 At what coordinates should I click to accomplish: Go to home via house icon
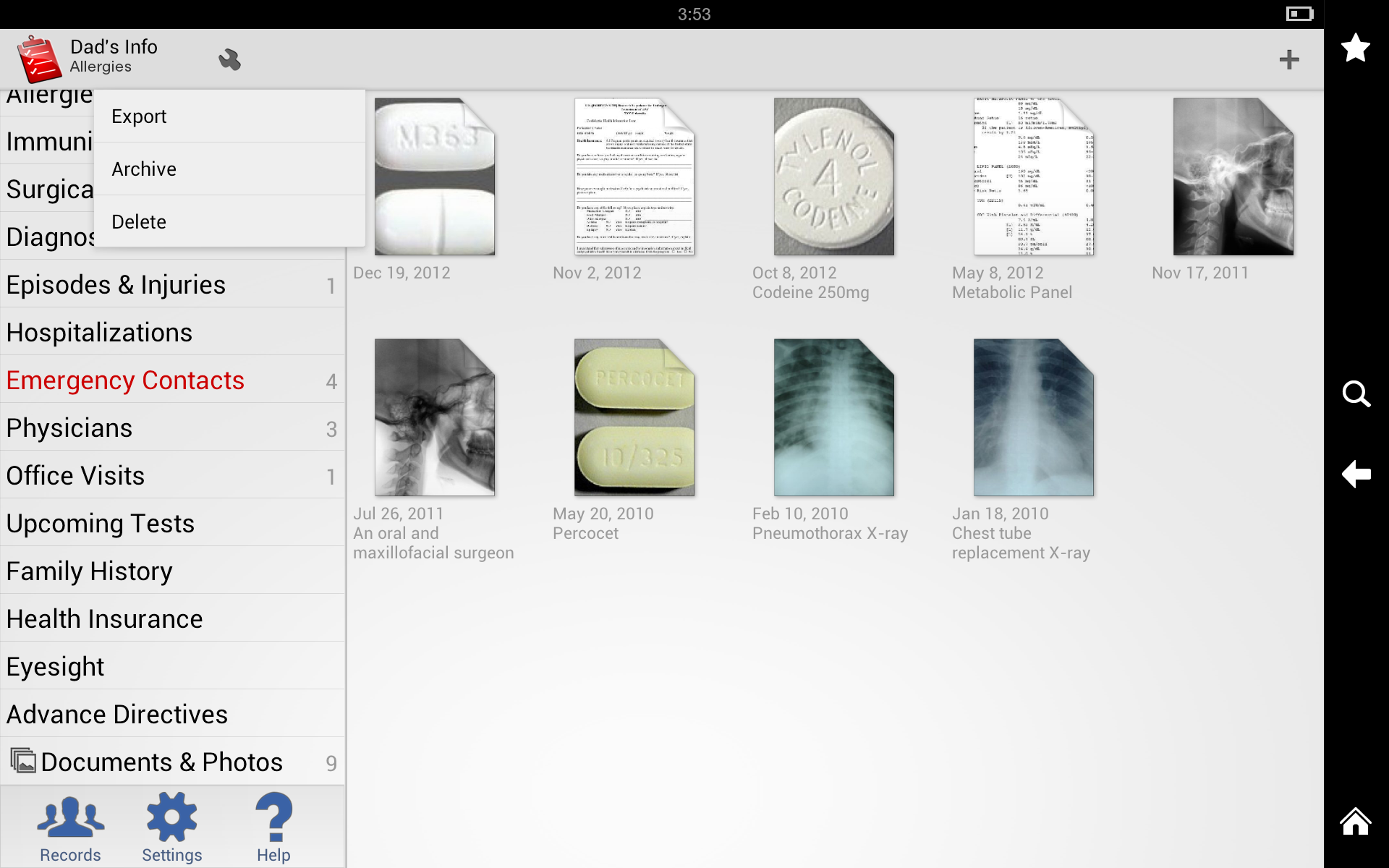coord(1355,822)
